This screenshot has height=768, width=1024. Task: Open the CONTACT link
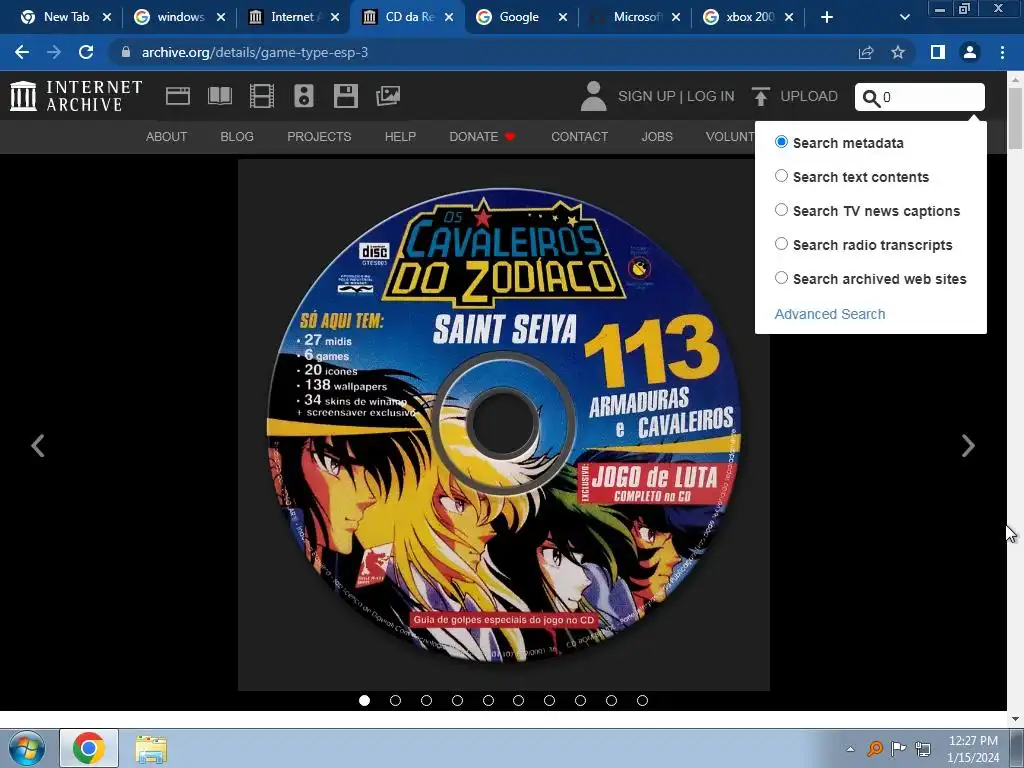[579, 136]
